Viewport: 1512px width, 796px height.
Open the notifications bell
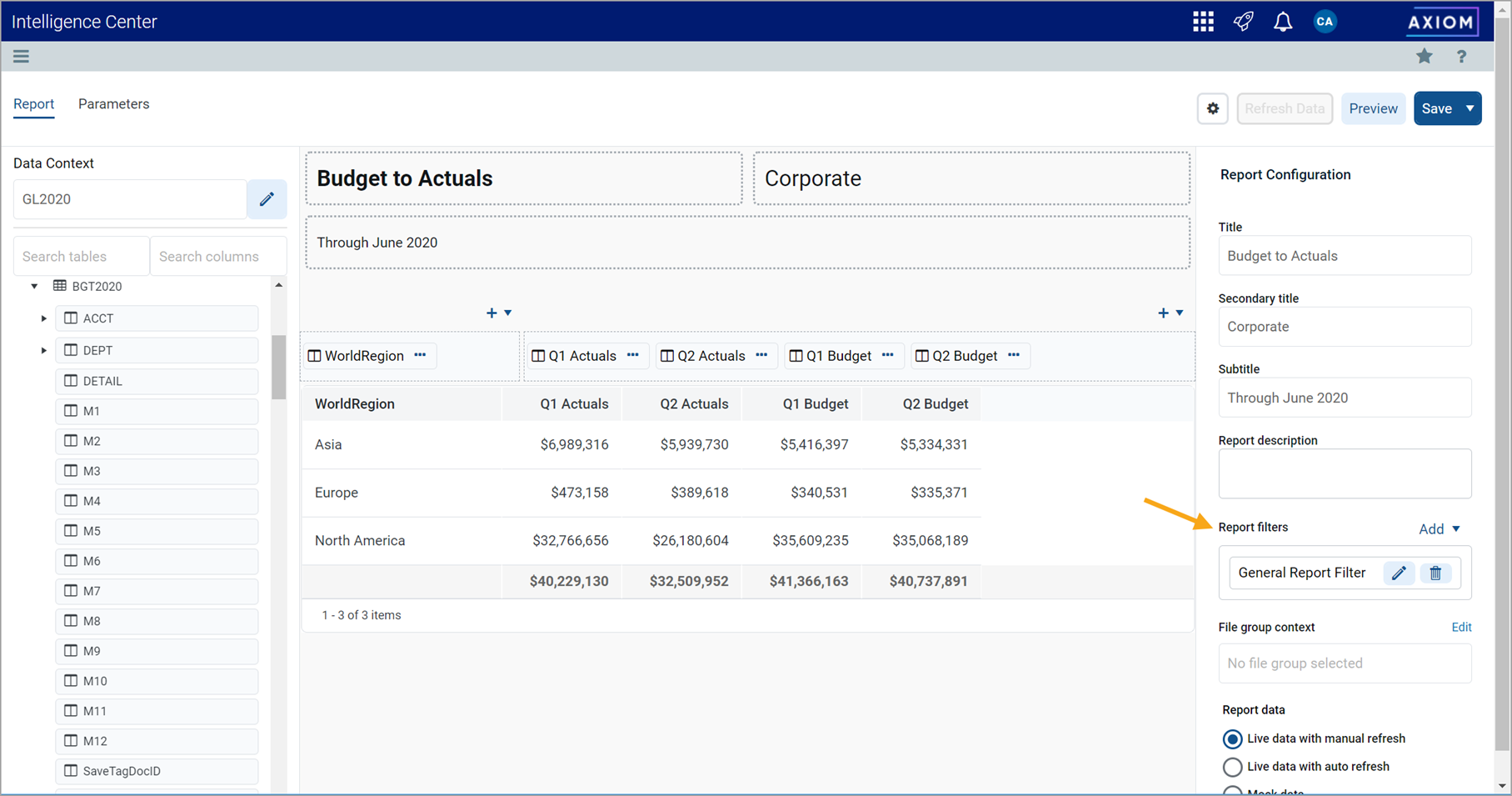(1283, 22)
